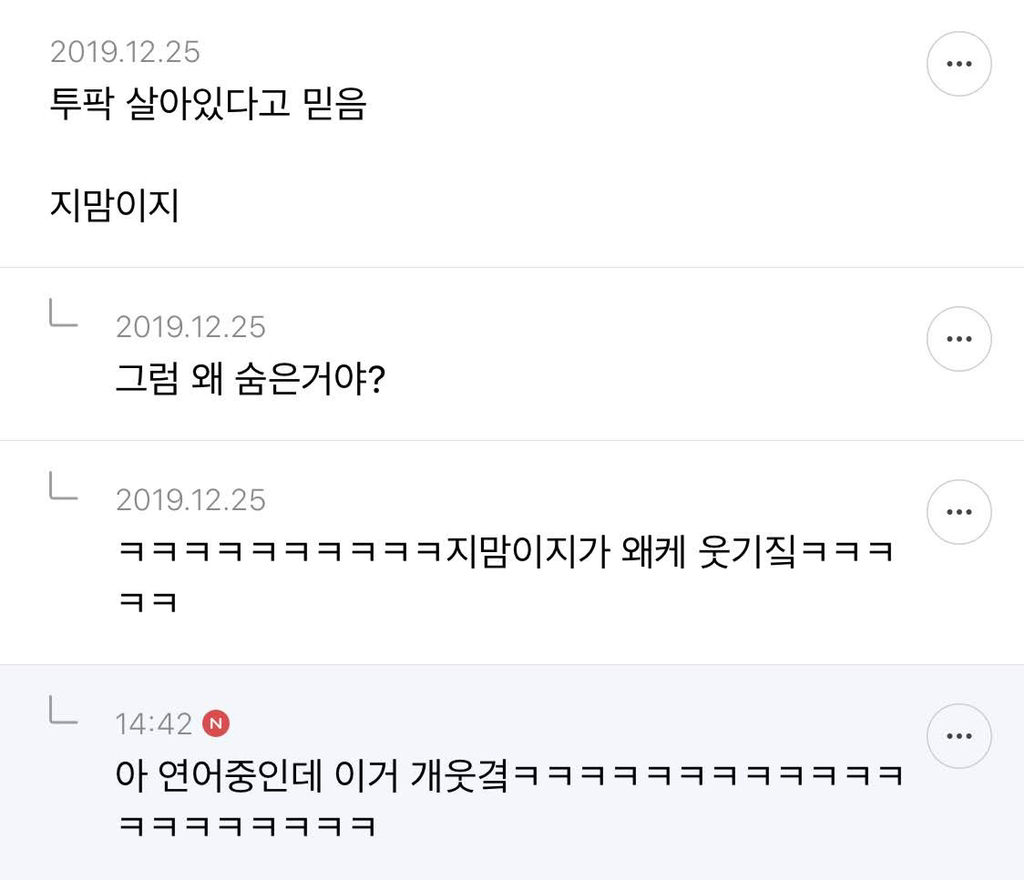This screenshot has width=1024, height=880.
Task: Click the red N new-comment badge
Action: tap(215, 723)
